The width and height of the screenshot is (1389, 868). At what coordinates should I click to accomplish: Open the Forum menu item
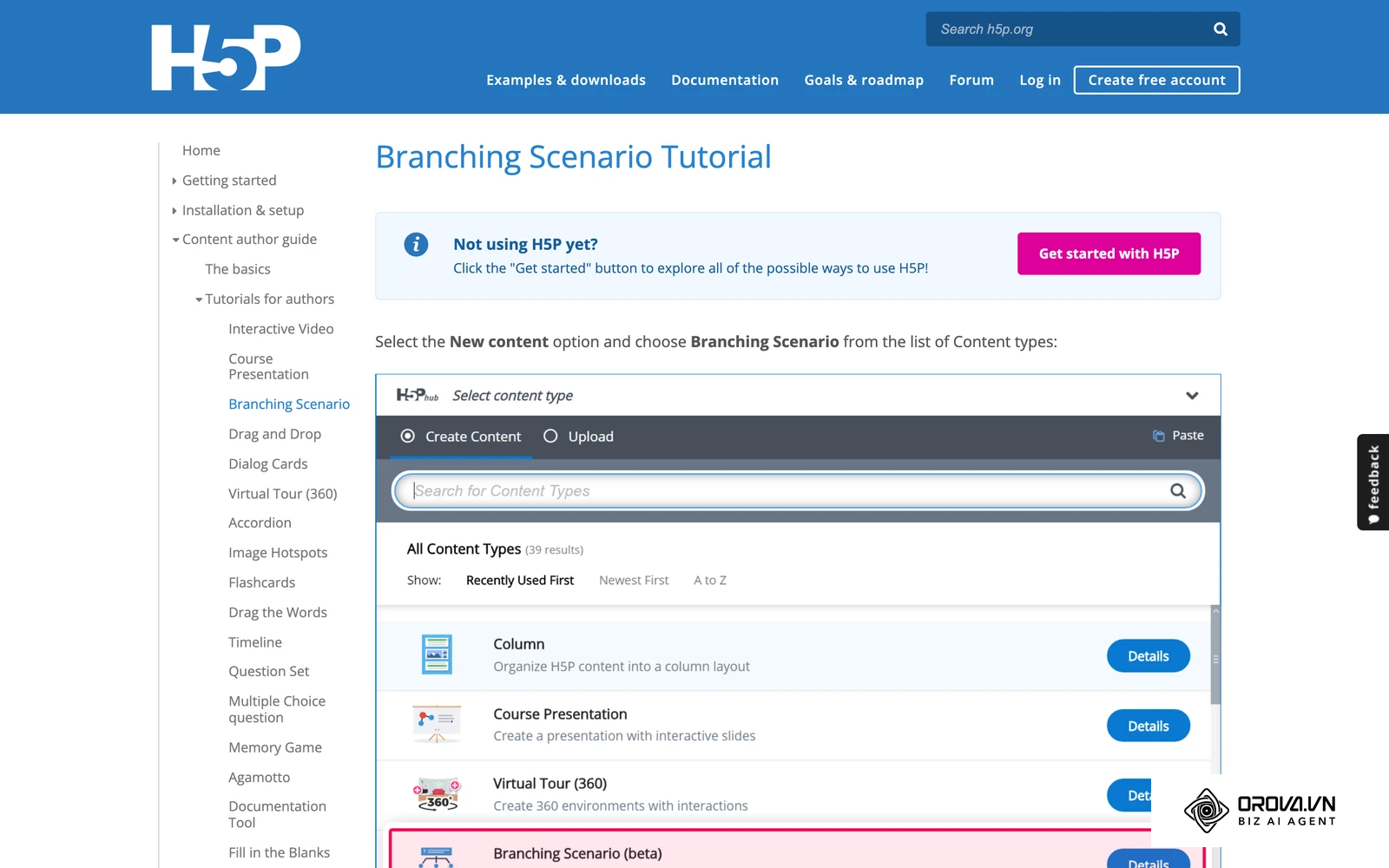point(971,80)
